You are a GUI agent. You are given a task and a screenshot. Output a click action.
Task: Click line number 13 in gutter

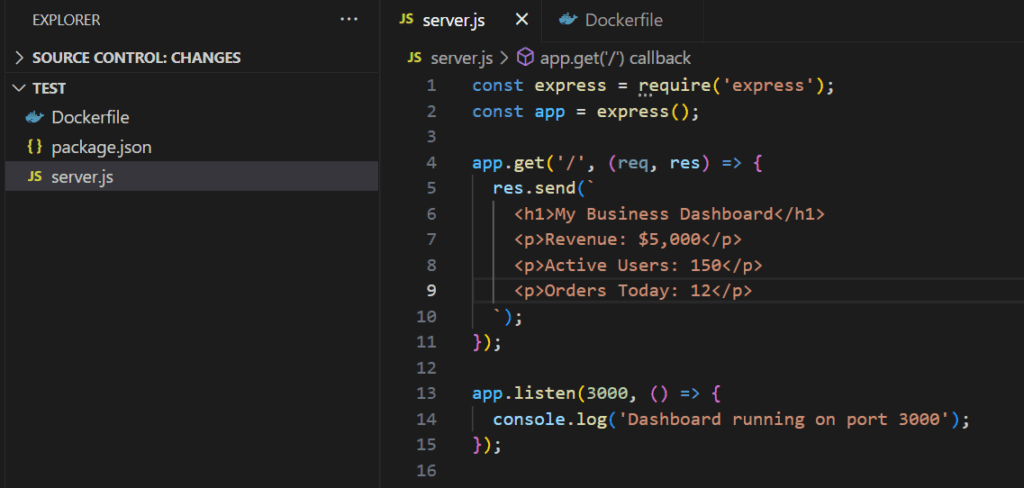(426, 394)
